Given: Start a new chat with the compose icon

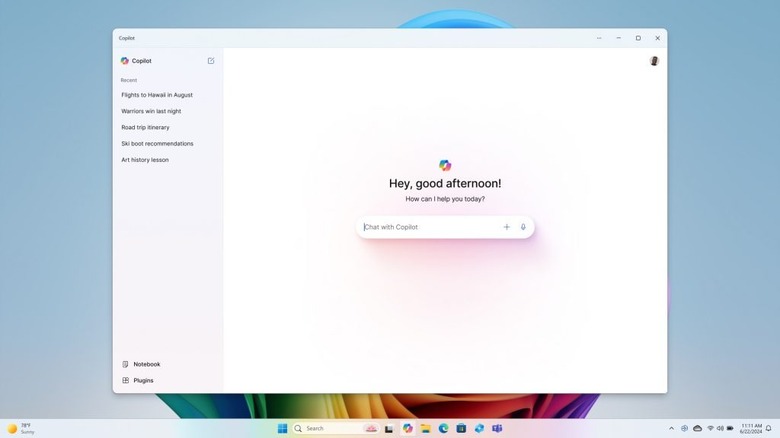Looking at the screenshot, I should click(x=211, y=61).
